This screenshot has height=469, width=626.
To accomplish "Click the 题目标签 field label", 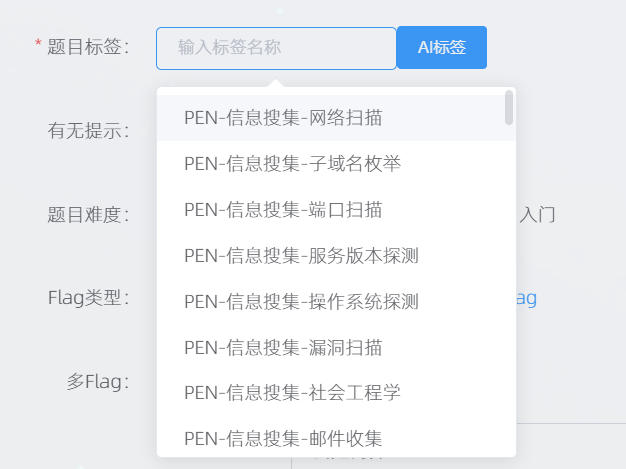I will tap(88, 47).
